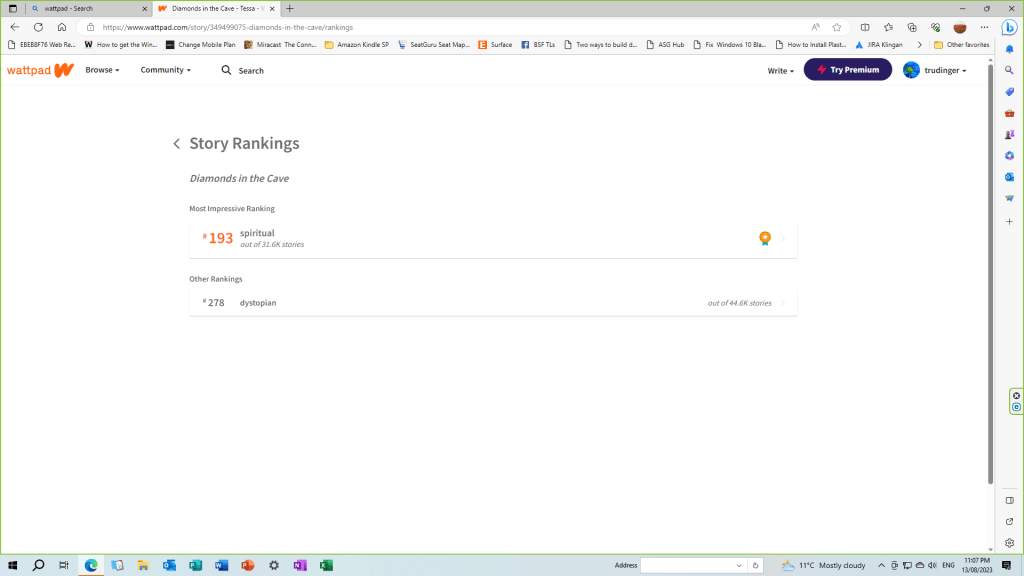
Task: Expand the Community dropdown menu
Action: point(165,70)
